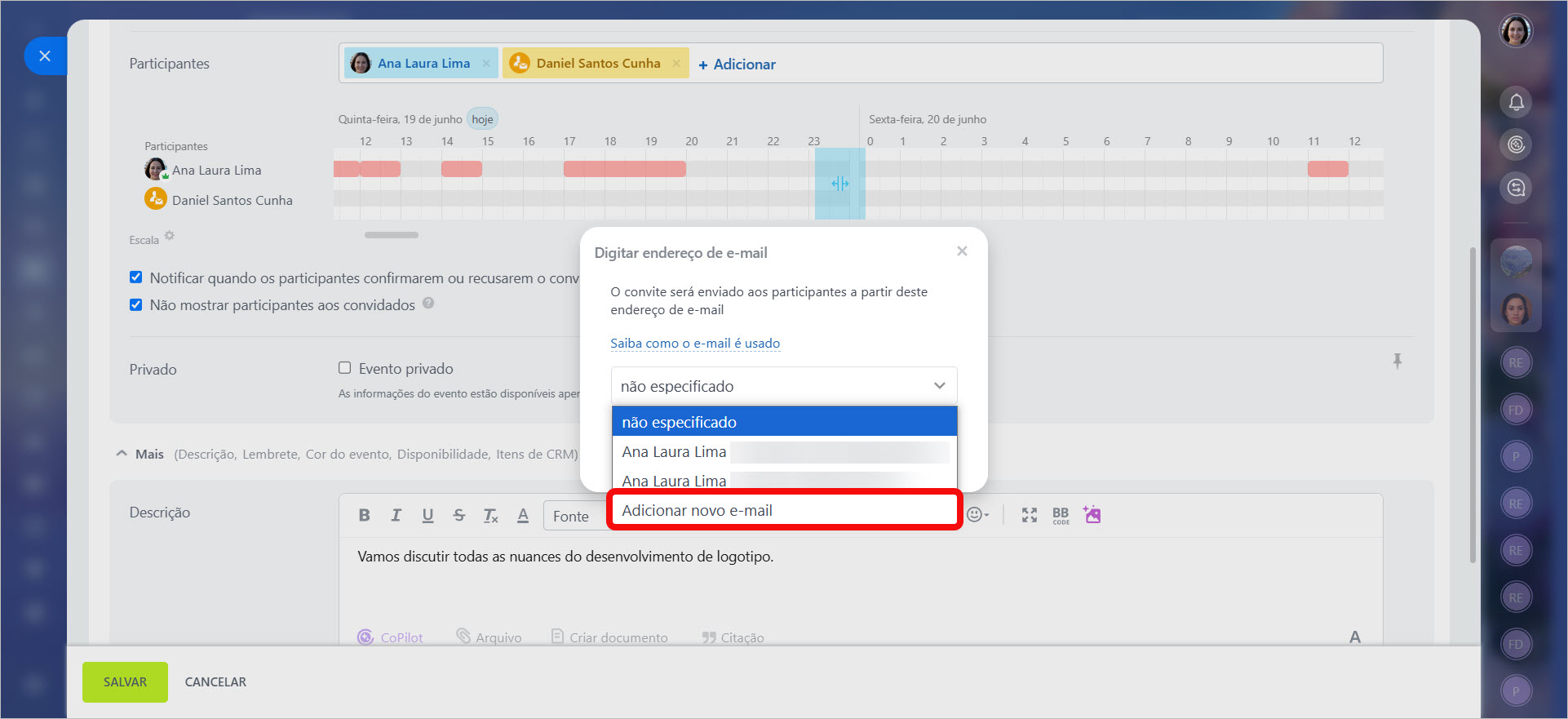1568x719 pixels.
Task: Toggle Não mostrar participantes aos convidados checkbox
Action: pos(135,304)
